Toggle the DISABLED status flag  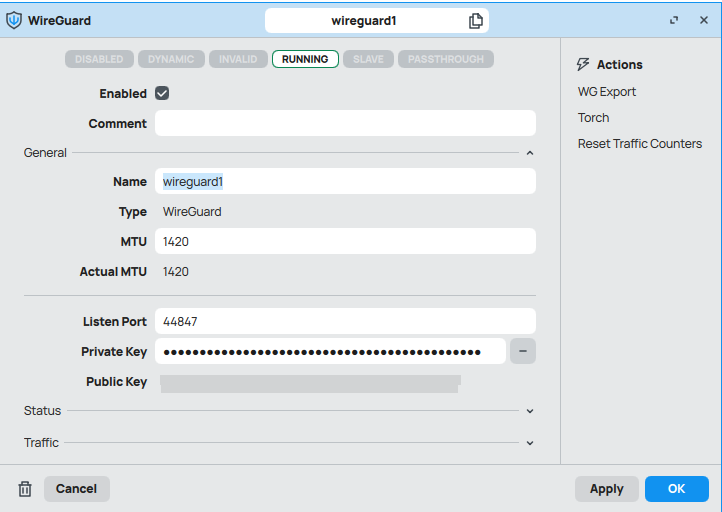99,59
